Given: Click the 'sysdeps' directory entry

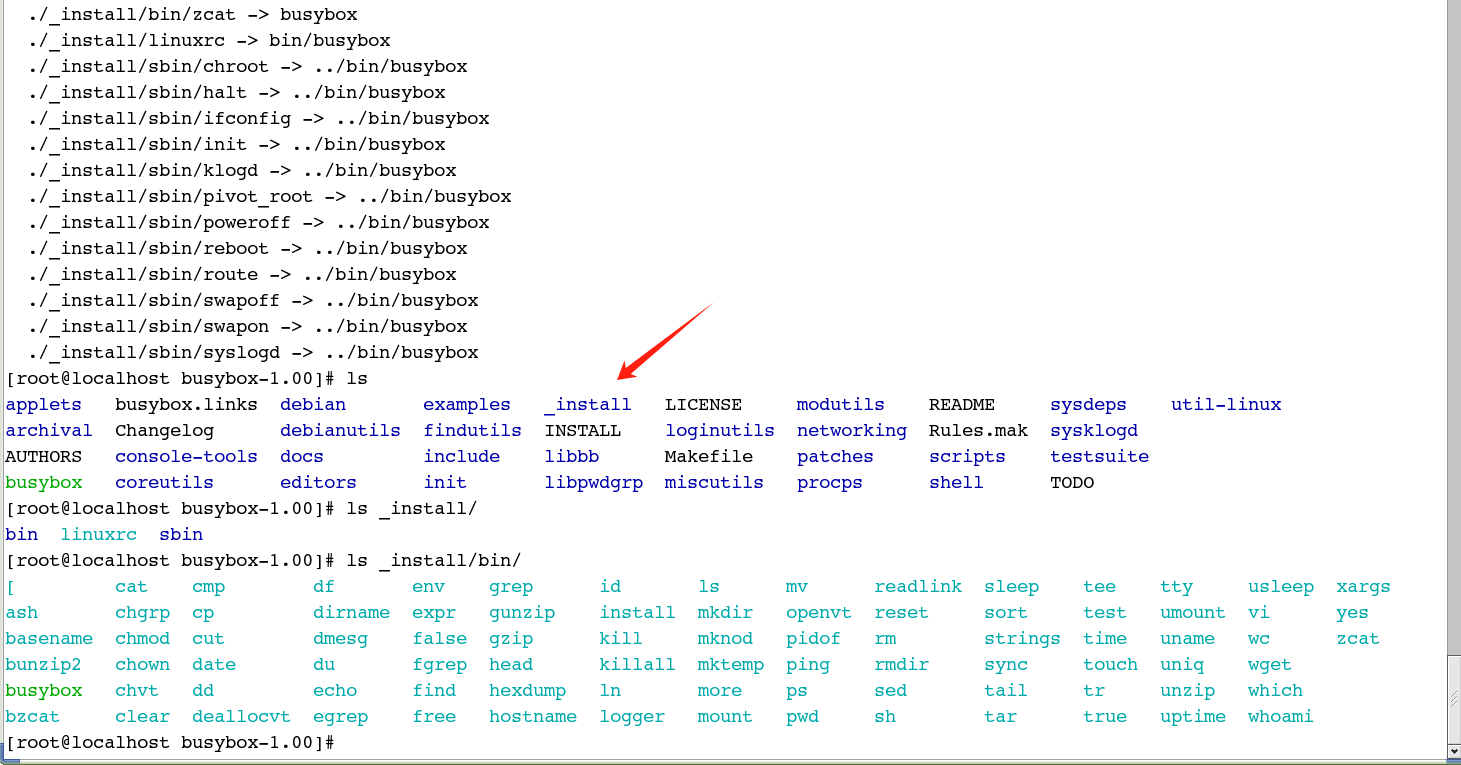Looking at the screenshot, I should click(1088, 405).
